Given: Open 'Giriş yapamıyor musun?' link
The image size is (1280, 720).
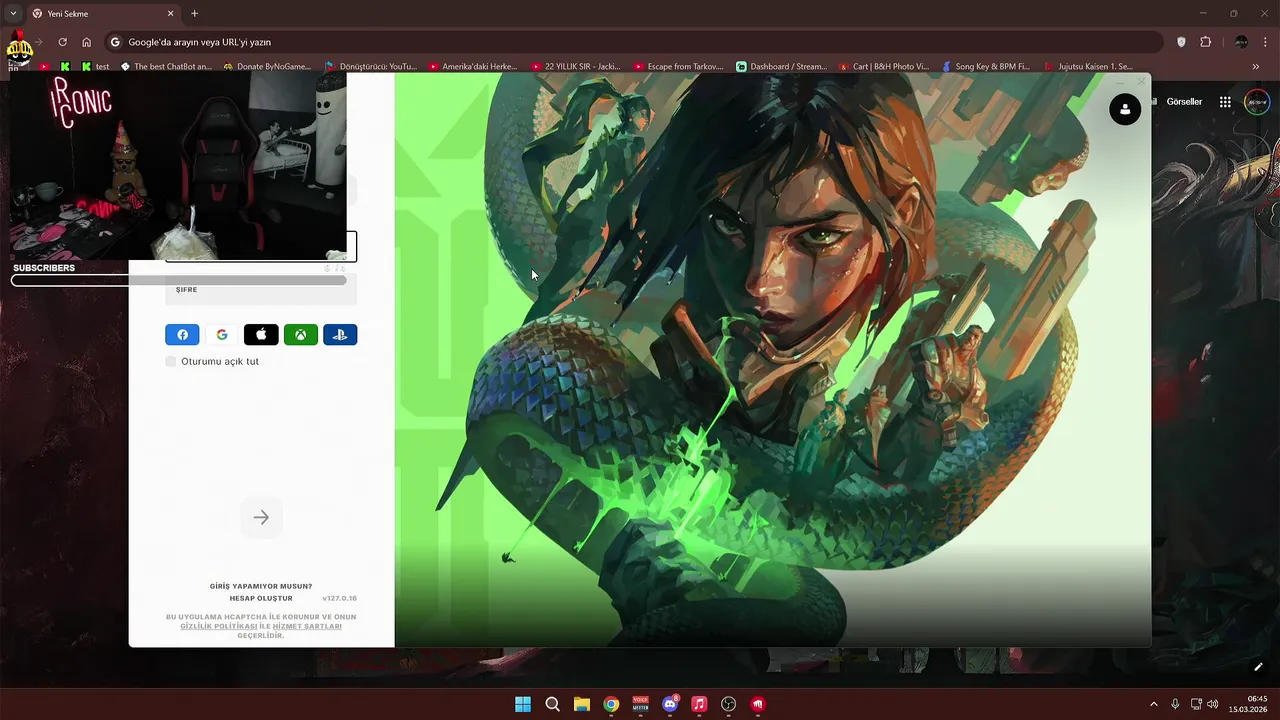Looking at the screenshot, I should coord(261,586).
